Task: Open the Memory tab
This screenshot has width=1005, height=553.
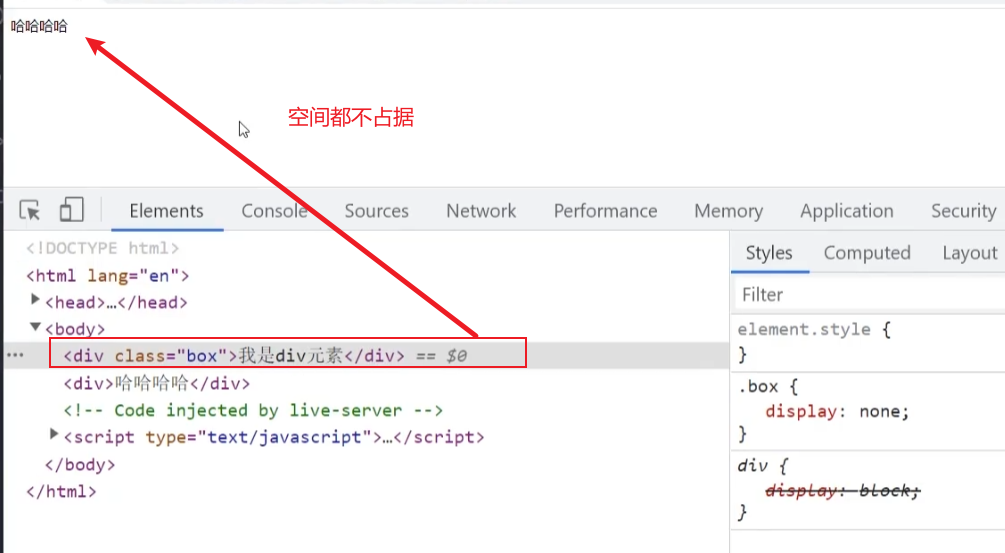Action: click(728, 211)
